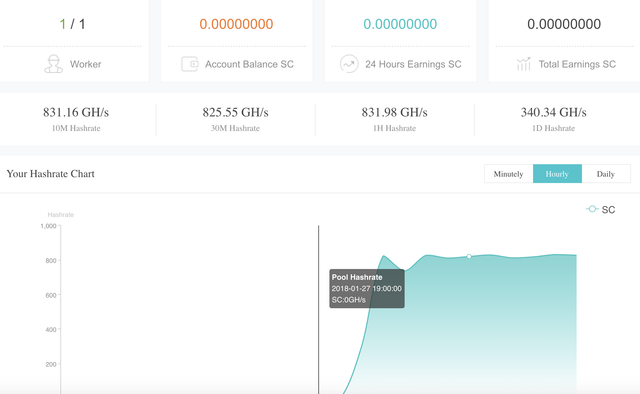The height and width of the screenshot is (394, 640).
Task: Click the 1H Hashrate label
Action: 394,128
